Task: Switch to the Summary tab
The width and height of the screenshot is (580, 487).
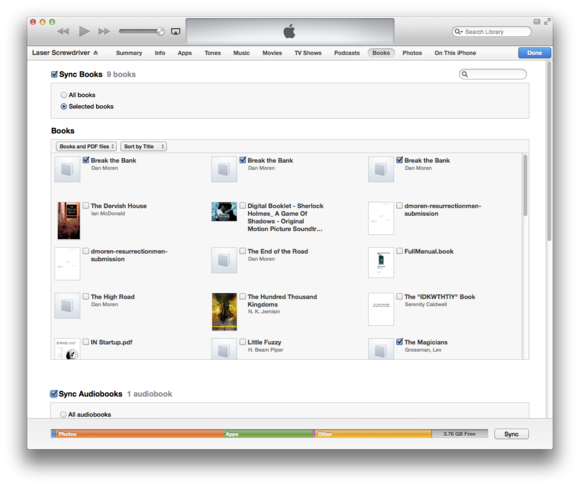Action: (x=129, y=53)
